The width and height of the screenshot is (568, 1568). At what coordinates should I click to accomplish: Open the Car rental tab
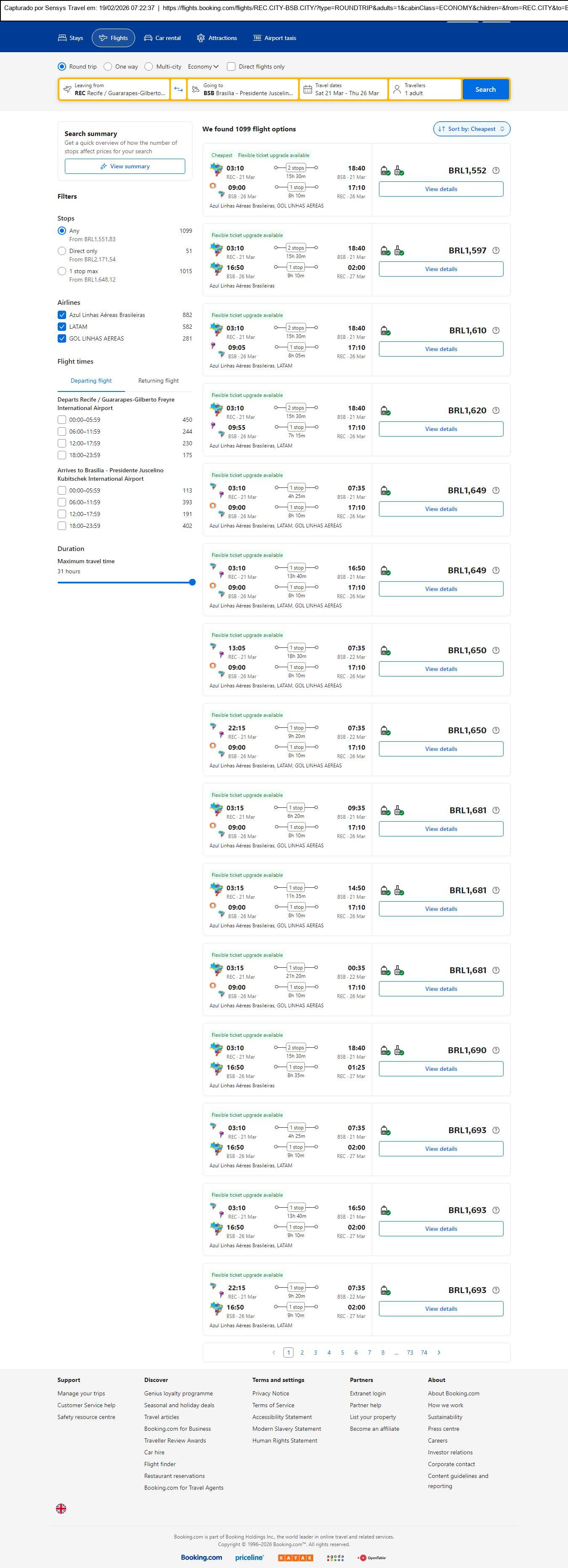163,38
